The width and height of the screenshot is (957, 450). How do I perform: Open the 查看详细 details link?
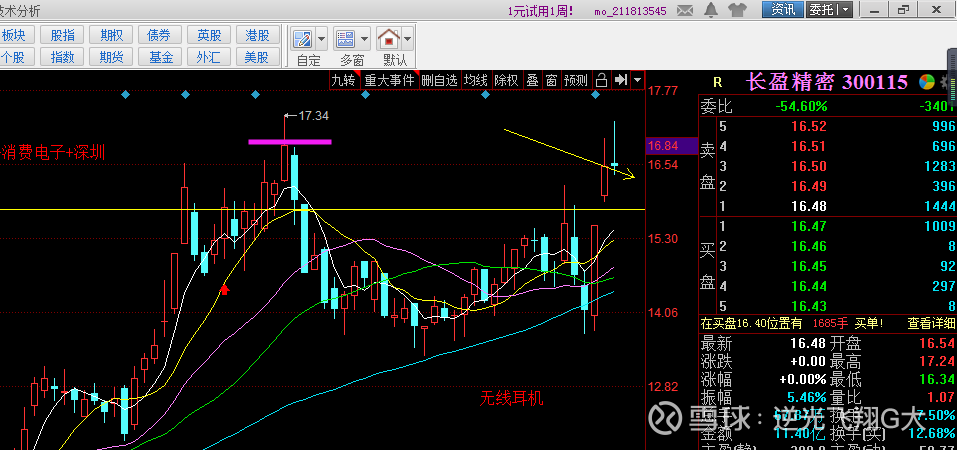(931, 324)
